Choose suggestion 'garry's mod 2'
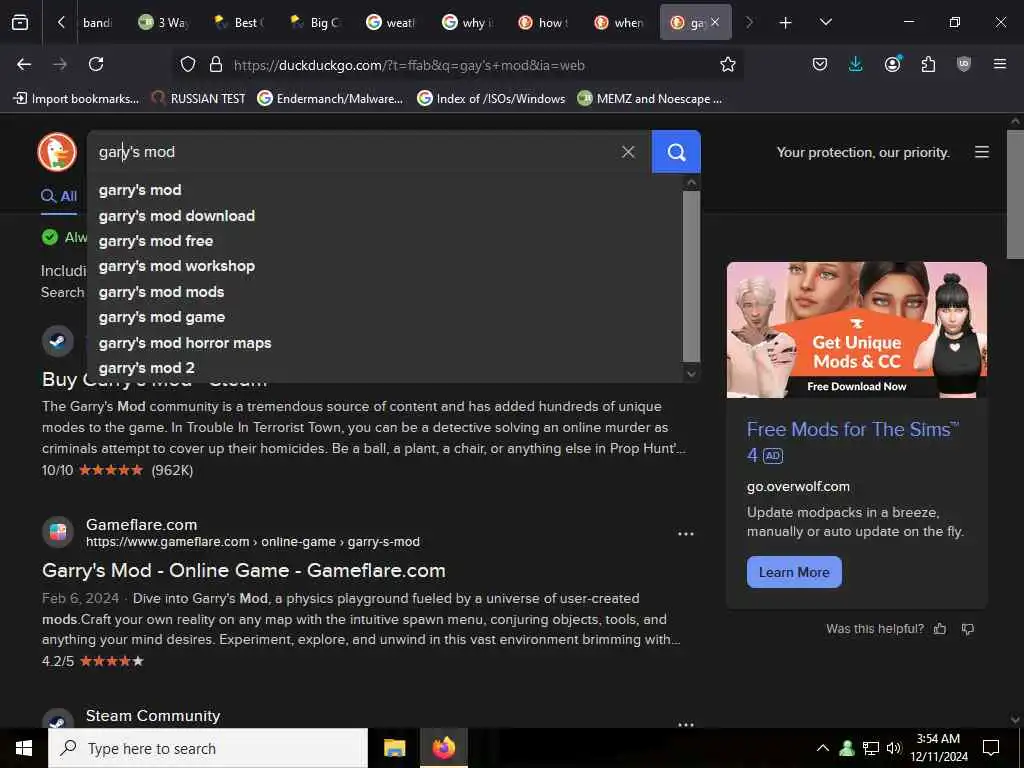Screen dimensions: 1024x768 point(385,368)
